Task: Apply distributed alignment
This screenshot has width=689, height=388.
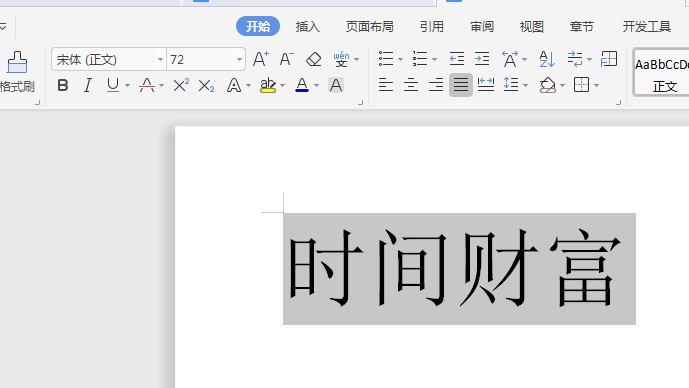Action: [486, 84]
